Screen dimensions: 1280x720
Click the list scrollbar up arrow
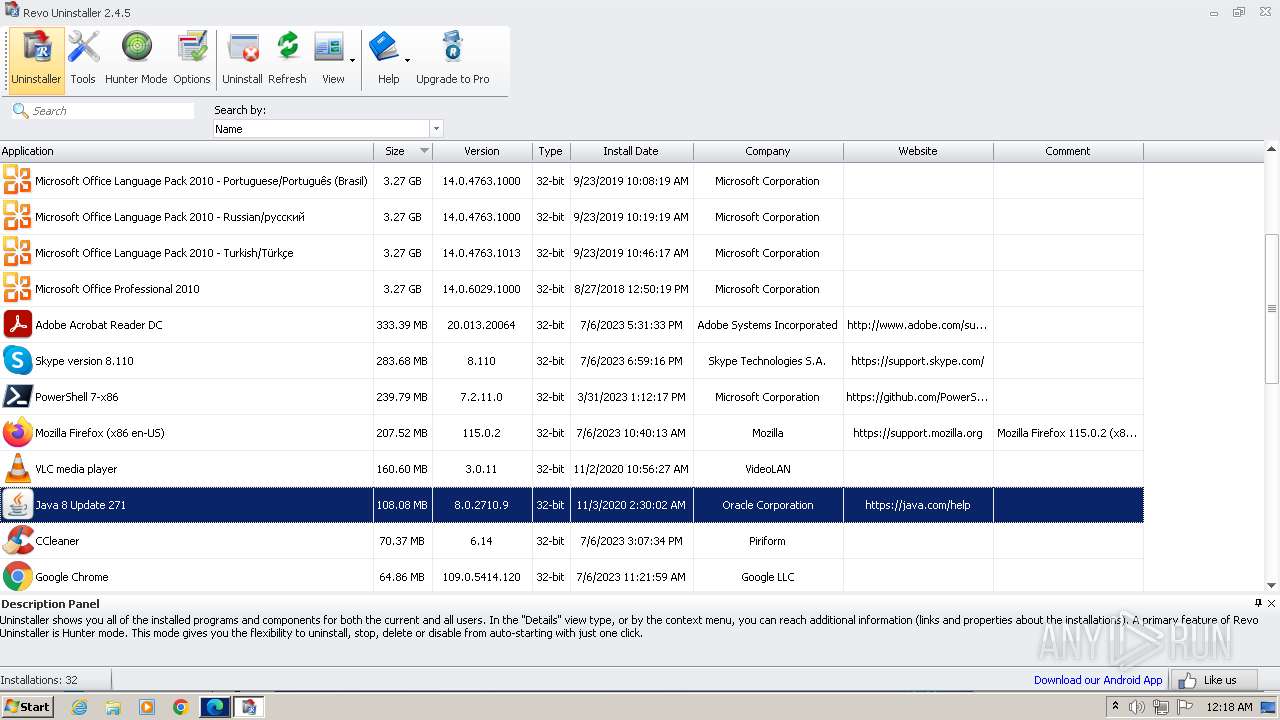click(1272, 150)
